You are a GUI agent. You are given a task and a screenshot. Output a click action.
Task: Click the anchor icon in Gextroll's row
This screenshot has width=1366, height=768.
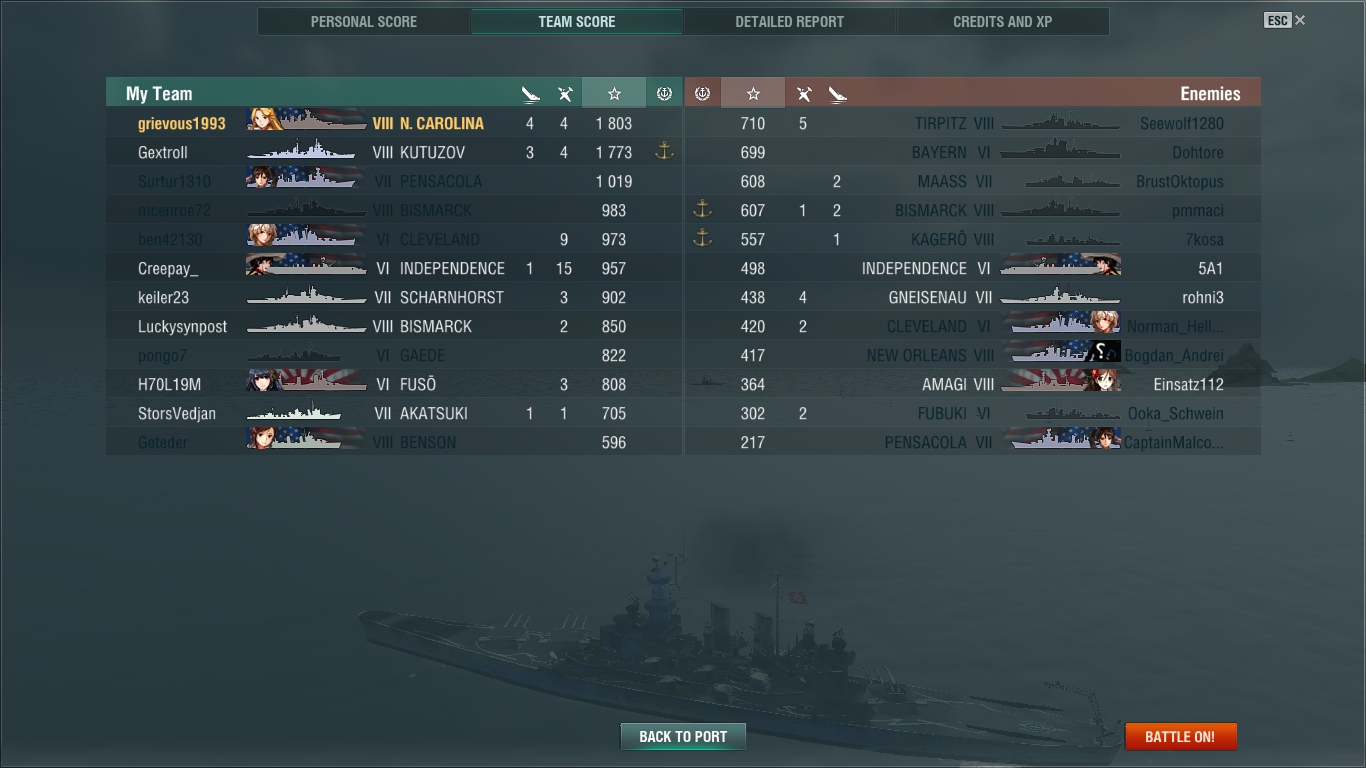click(x=663, y=152)
